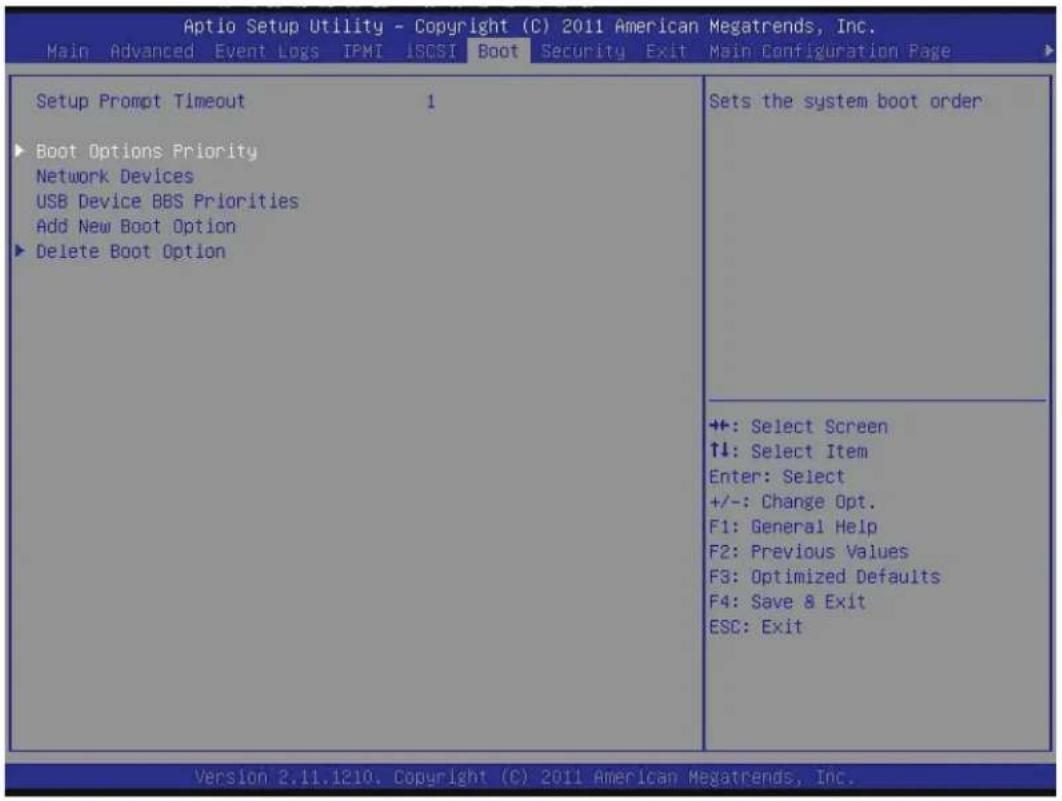This screenshot has height=801, width=1062.
Task: Go to the Event Logs tab
Action: click(267, 51)
